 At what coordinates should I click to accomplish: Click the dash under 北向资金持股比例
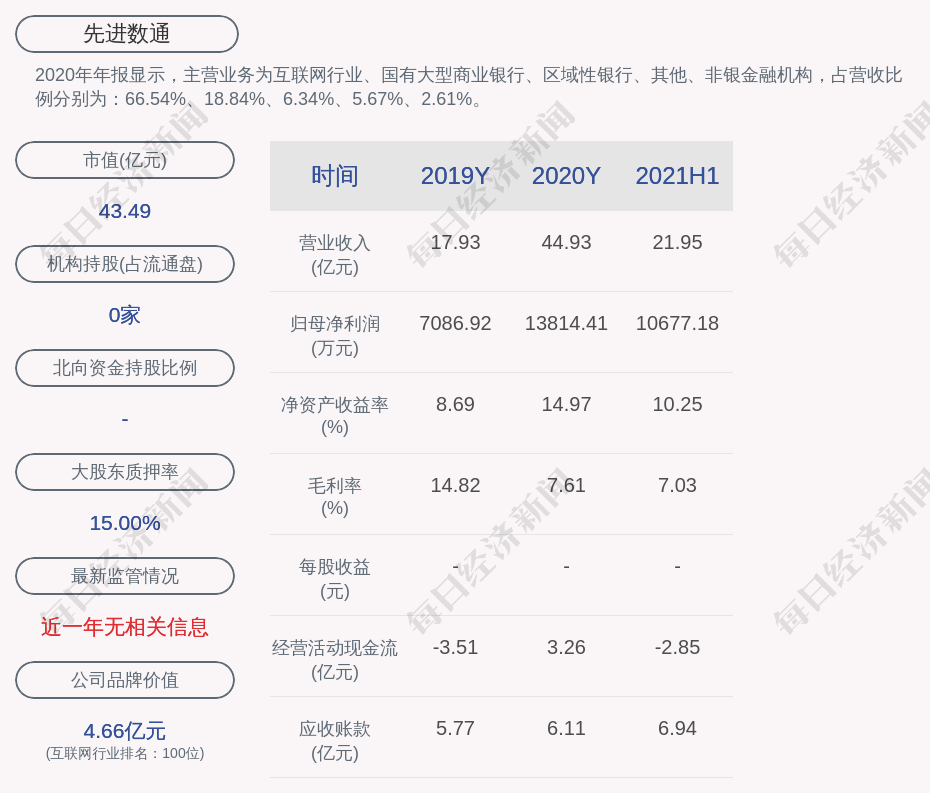(x=125, y=419)
